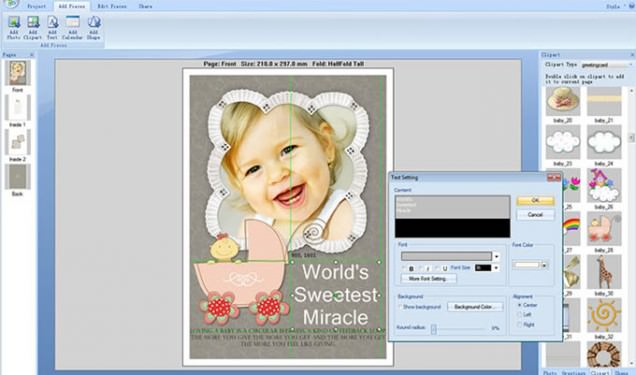Select the Add Text tool
The width and height of the screenshot is (636, 375).
point(52,27)
